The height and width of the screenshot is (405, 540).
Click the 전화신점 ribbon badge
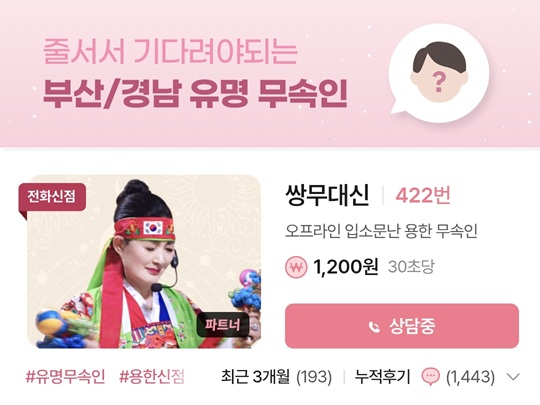coord(52,197)
